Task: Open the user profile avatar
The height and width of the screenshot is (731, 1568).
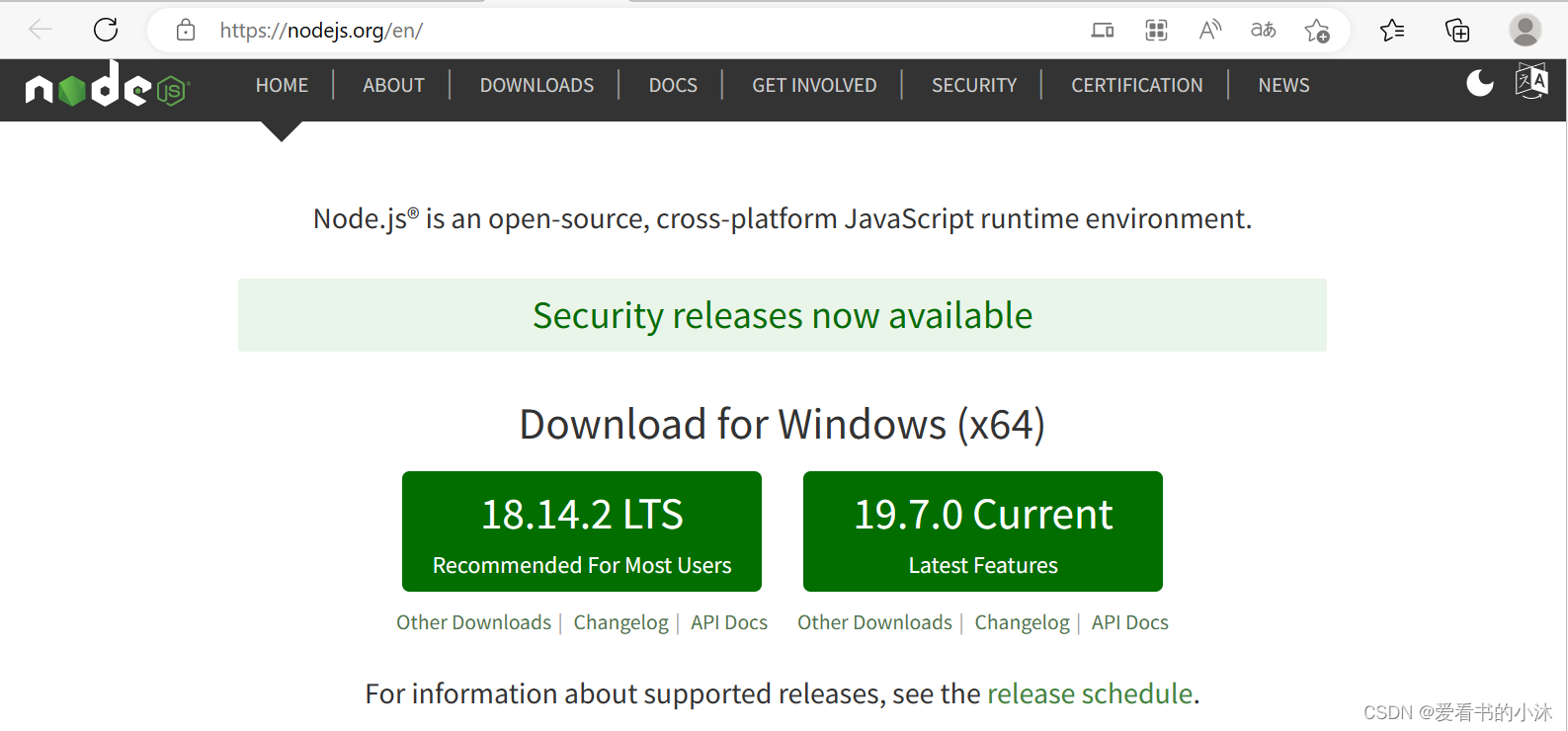Action: pyautogui.click(x=1525, y=30)
